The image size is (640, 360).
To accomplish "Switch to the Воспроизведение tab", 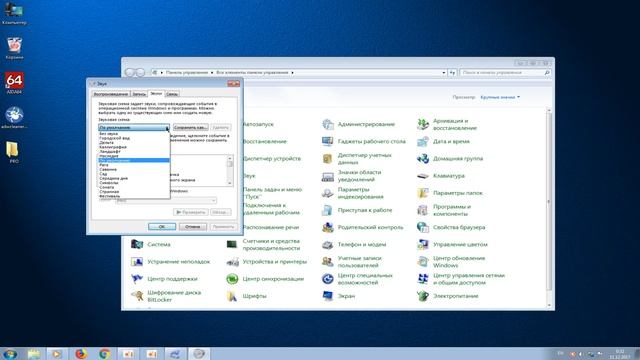I will tap(111, 94).
